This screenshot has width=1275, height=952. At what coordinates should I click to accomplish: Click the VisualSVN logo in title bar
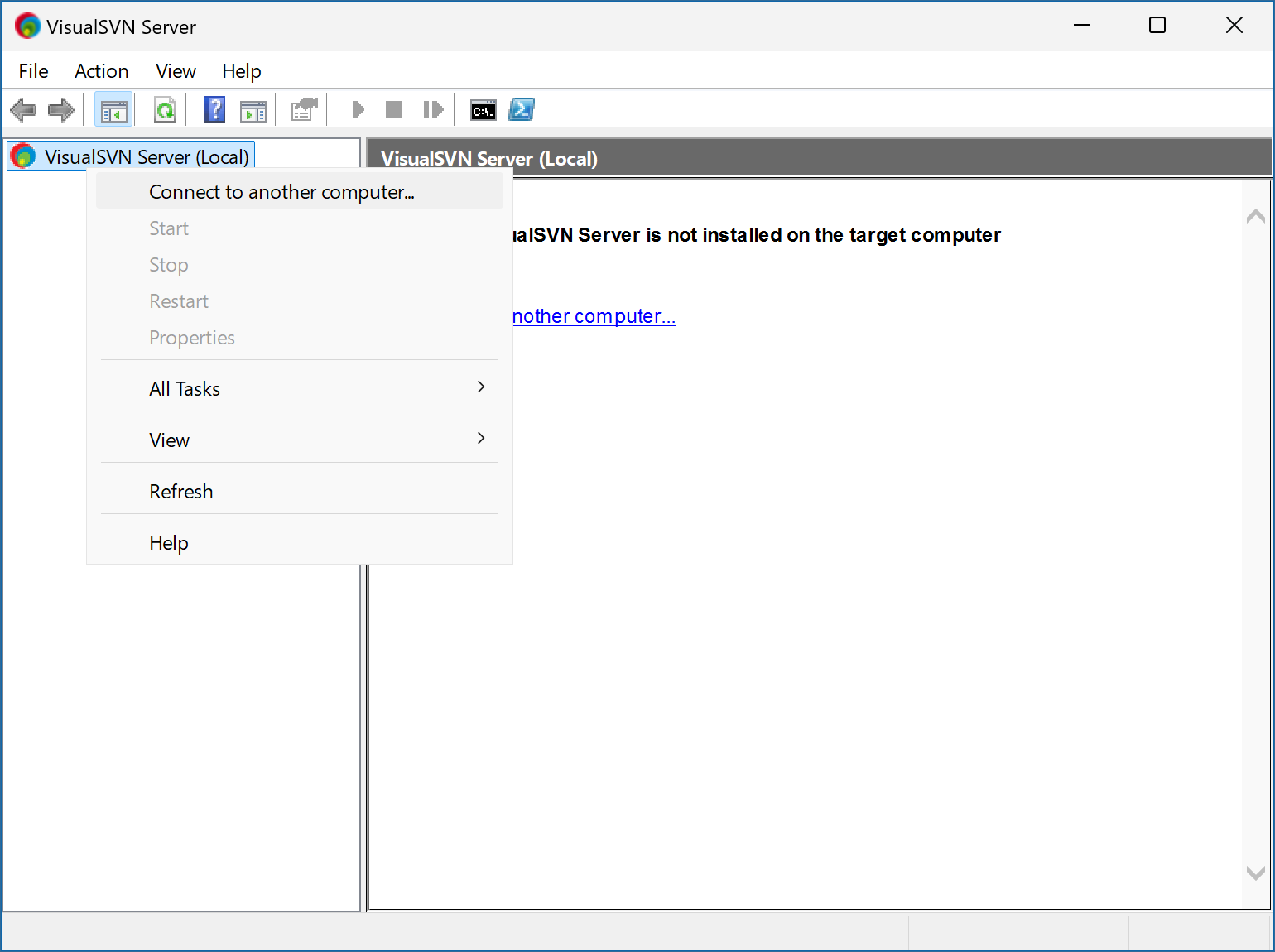tap(27, 26)
